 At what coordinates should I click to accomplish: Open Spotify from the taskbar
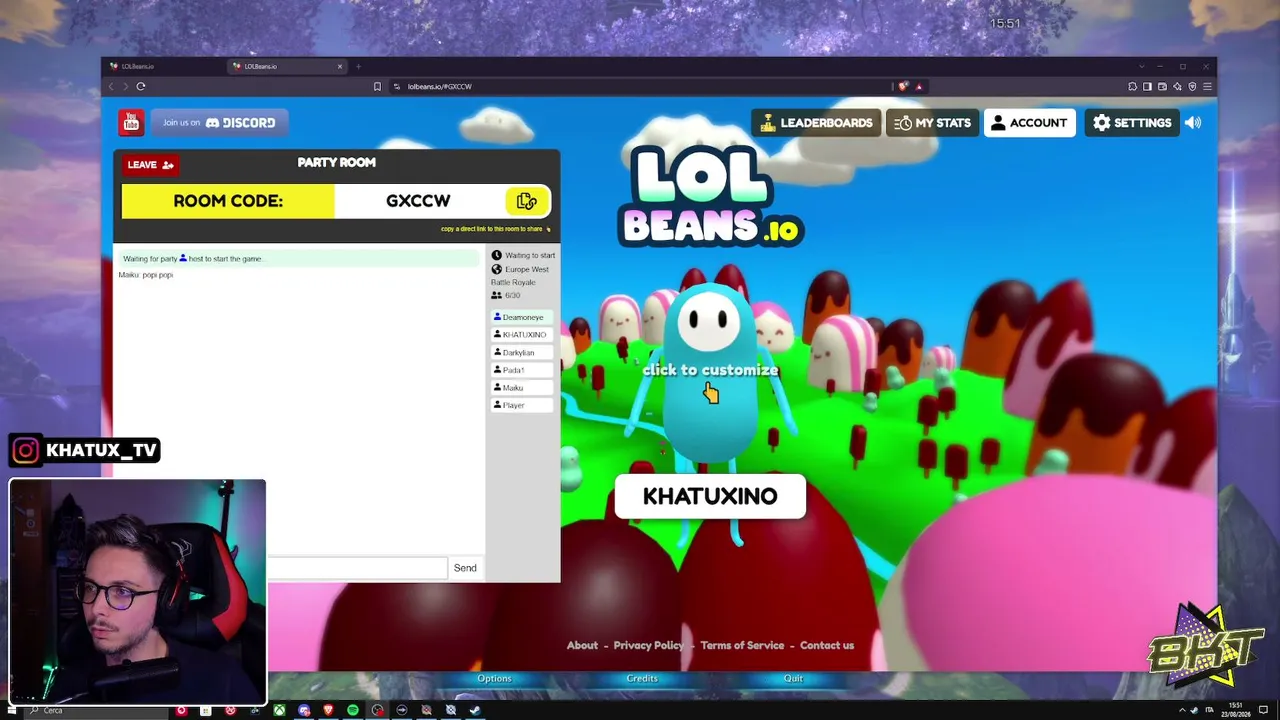(353, 710)
